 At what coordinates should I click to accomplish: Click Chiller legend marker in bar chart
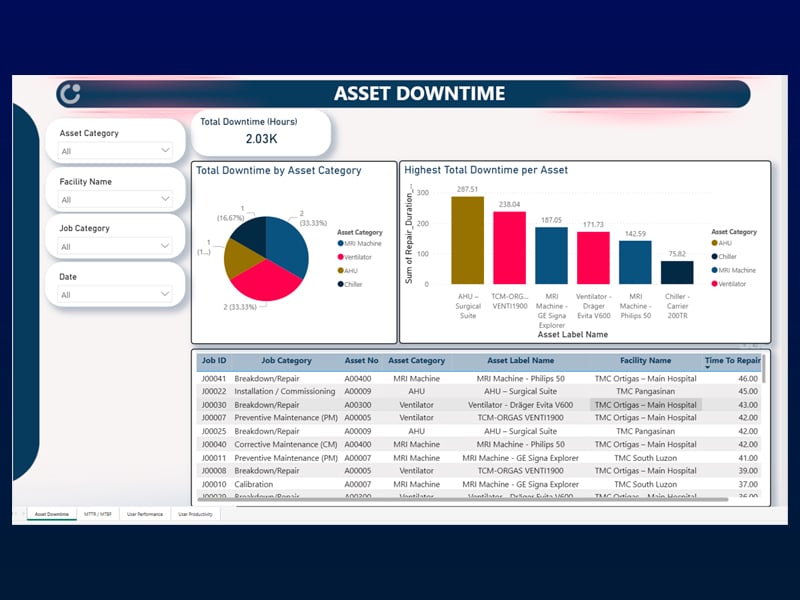click(714, 257)
